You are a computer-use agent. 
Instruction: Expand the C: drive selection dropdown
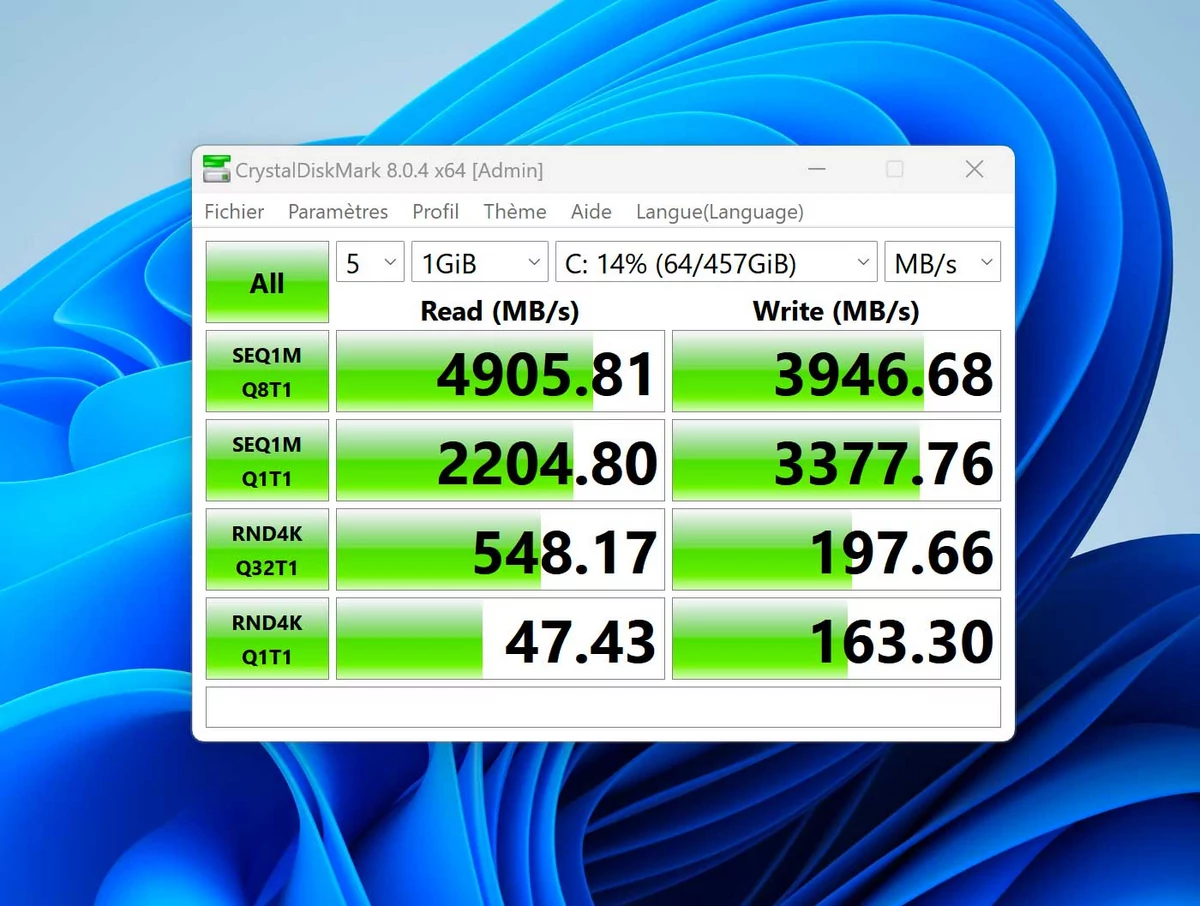coord(716,263)
